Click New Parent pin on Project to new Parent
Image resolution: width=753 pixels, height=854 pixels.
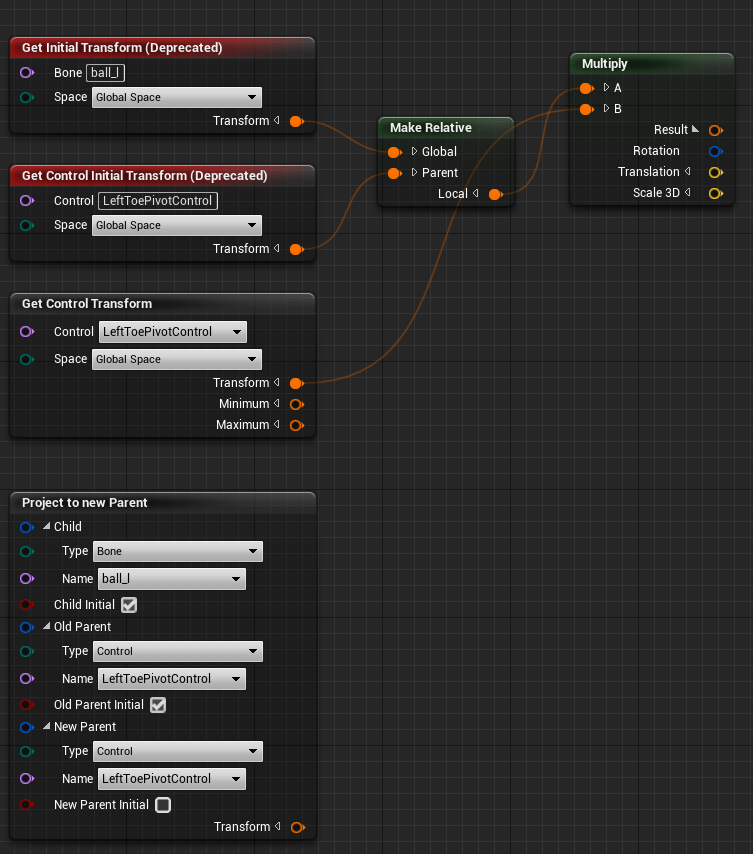(27, 727)
